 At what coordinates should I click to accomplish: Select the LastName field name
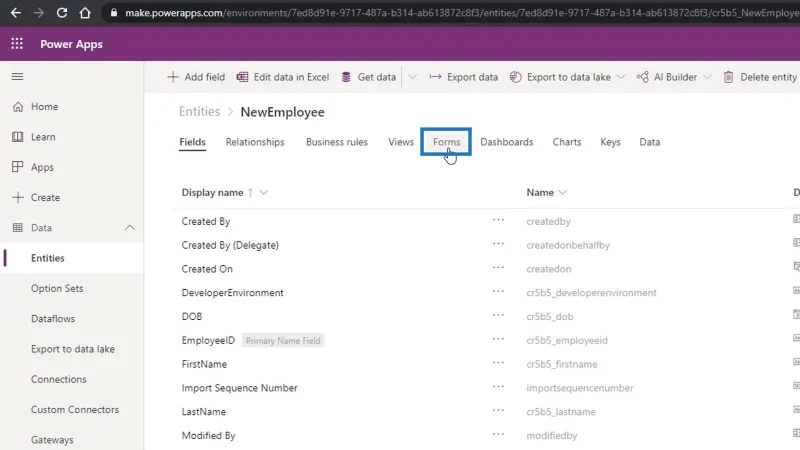tap(204, 411)
